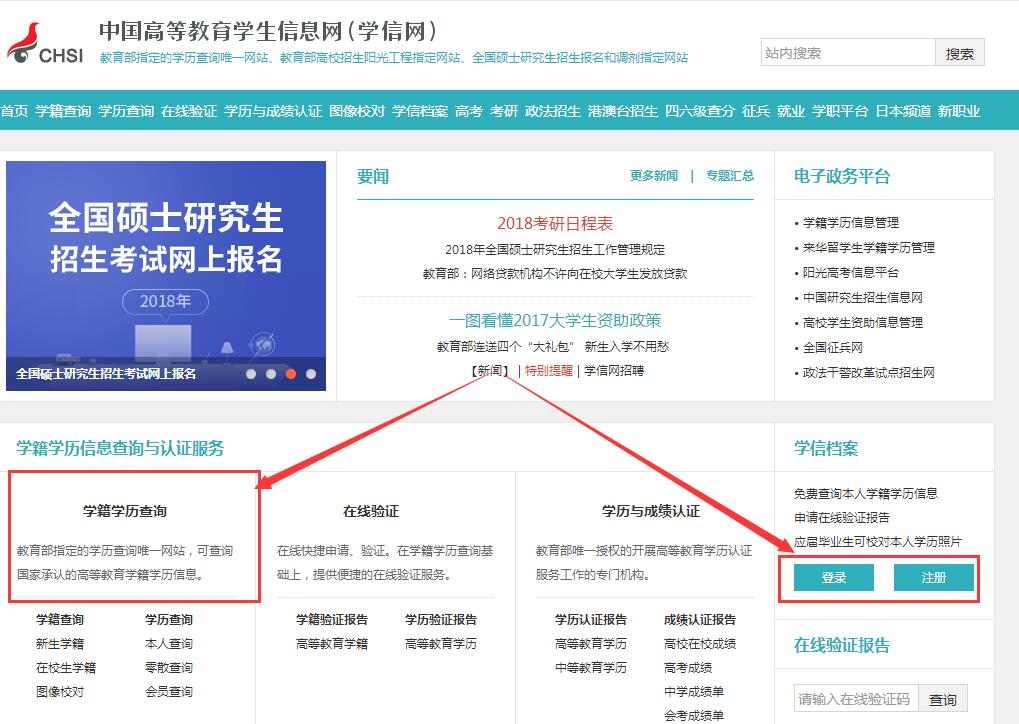Click the 在线验证 section heading in services

371,511
